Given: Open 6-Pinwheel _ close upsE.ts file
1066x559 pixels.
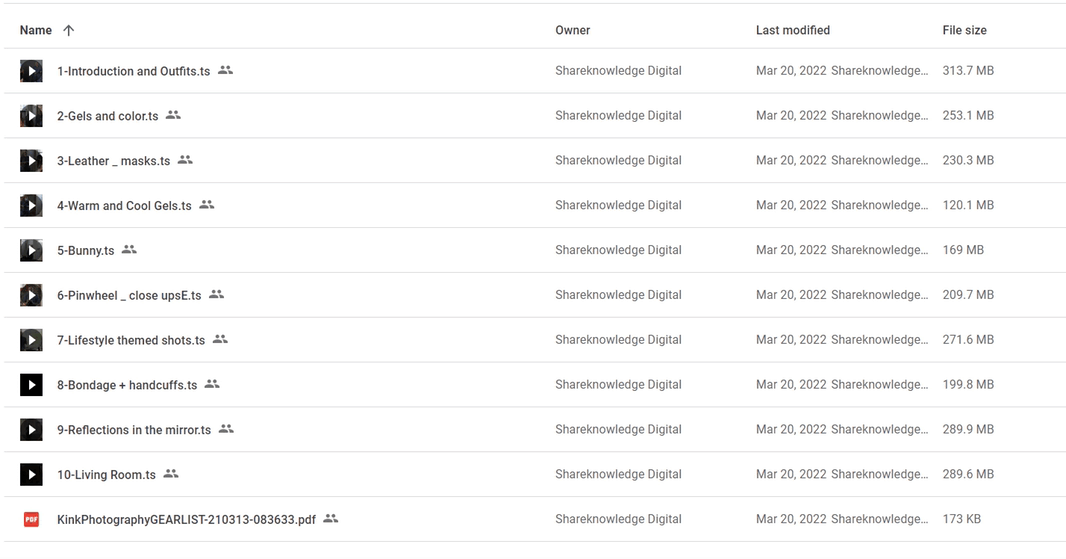Looking at the screenshot, I should (129, 296).
